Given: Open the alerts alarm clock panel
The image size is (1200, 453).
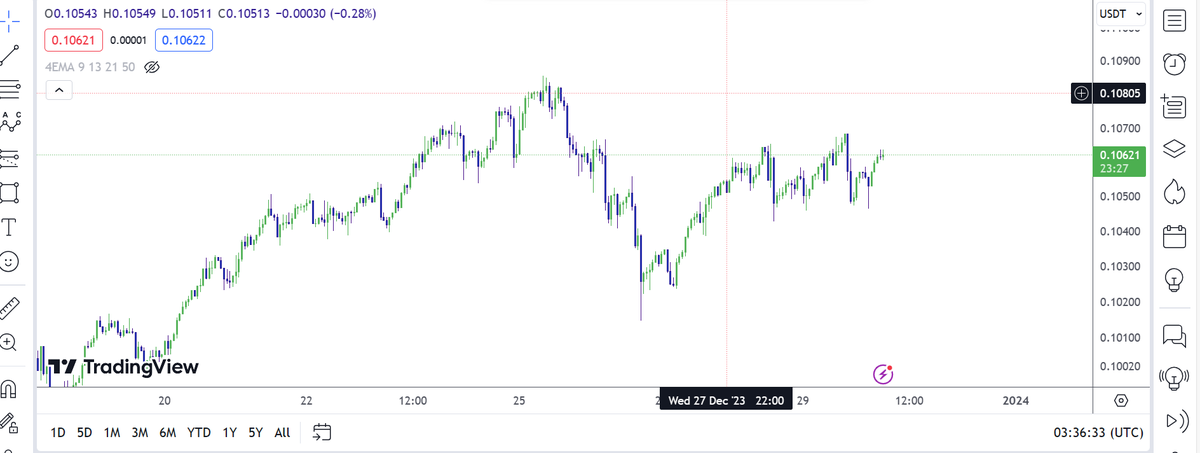Looking at the screenshot, I should (1174, 65).
